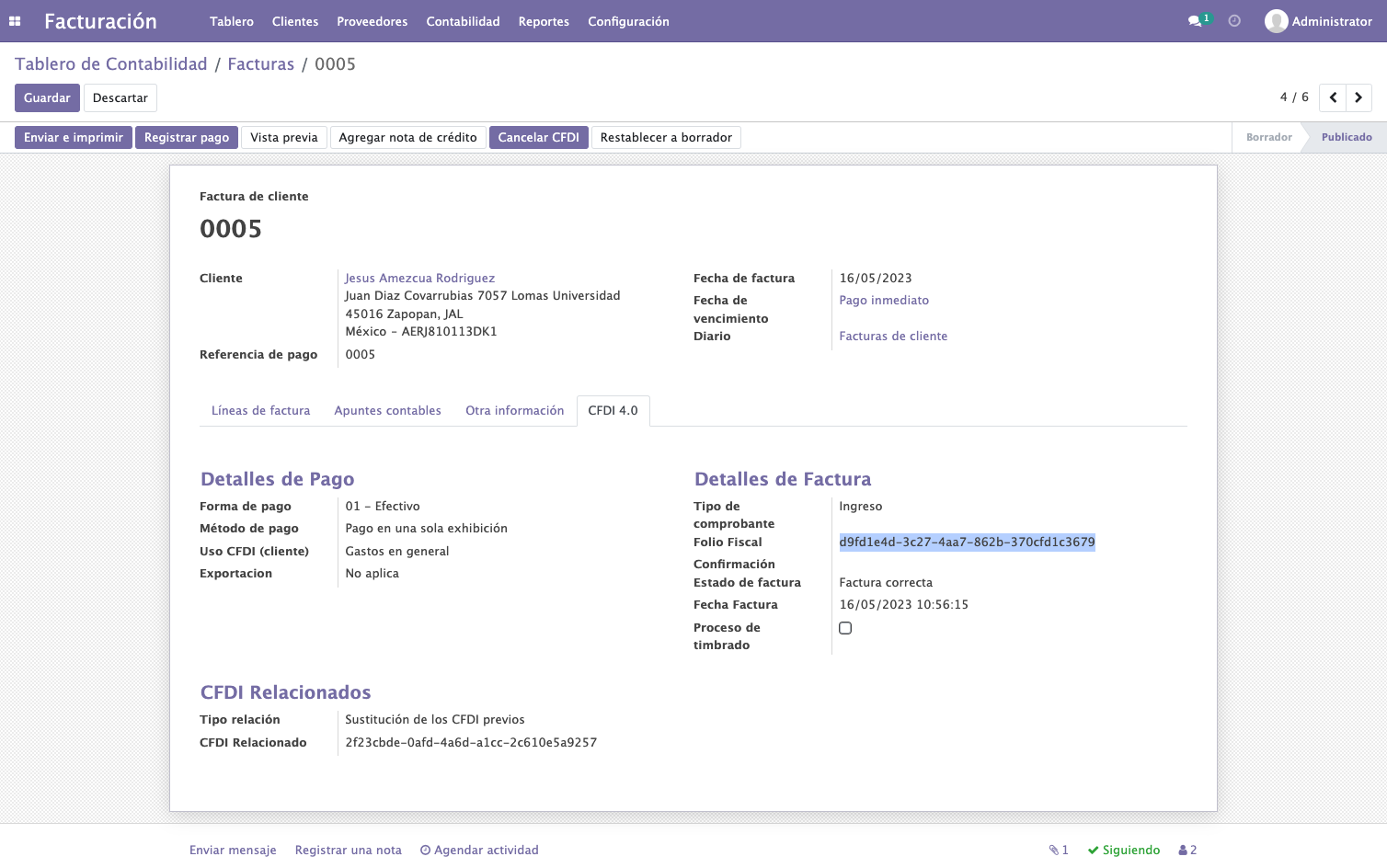1387x868 pixels.
Task: Go to previous record arrow
Action: [1333, 97]
